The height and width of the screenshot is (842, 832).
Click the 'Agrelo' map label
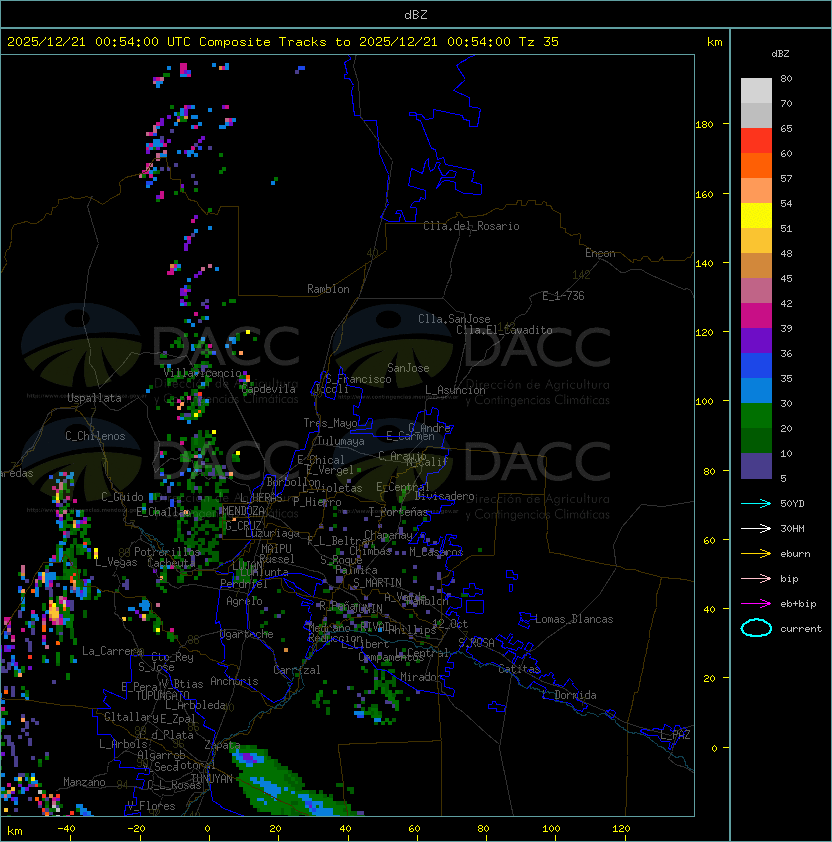pyautogui.click(x=244, y=601)
